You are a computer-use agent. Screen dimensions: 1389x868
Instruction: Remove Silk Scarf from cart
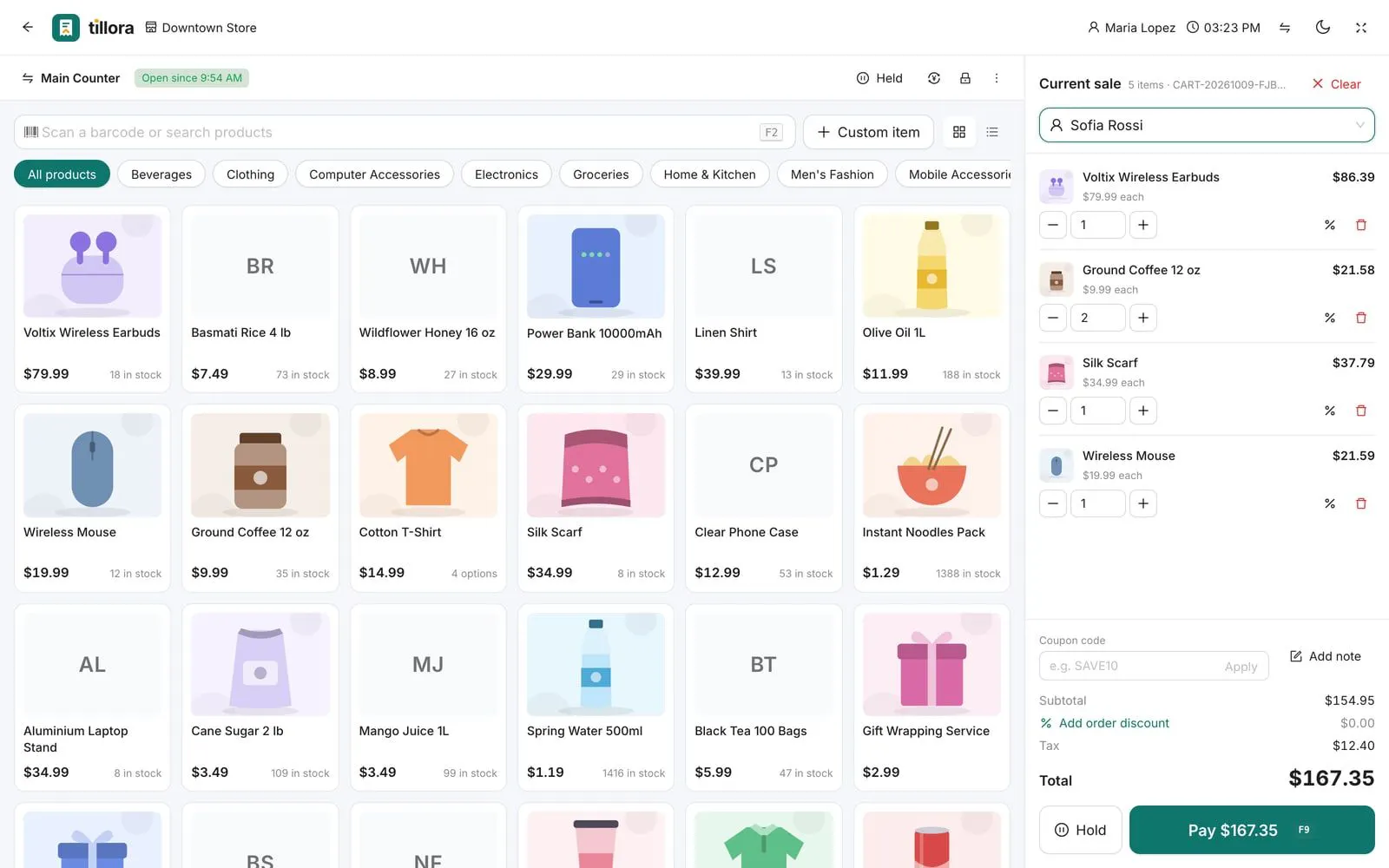pyautogui.click(x=1361, y=411)
